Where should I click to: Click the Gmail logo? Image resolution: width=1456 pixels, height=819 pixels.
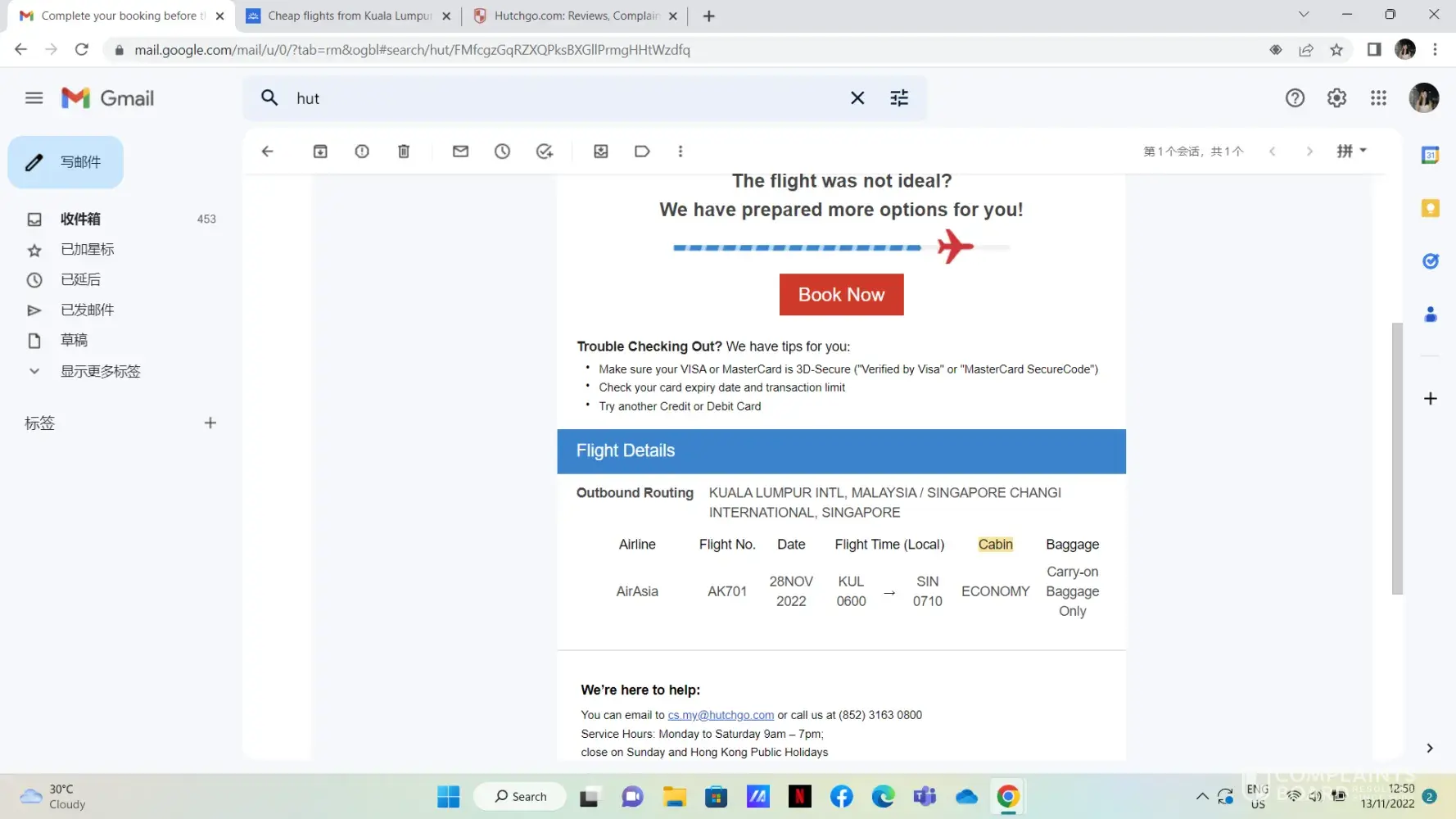pyautogui.click(x=107, y=98)
